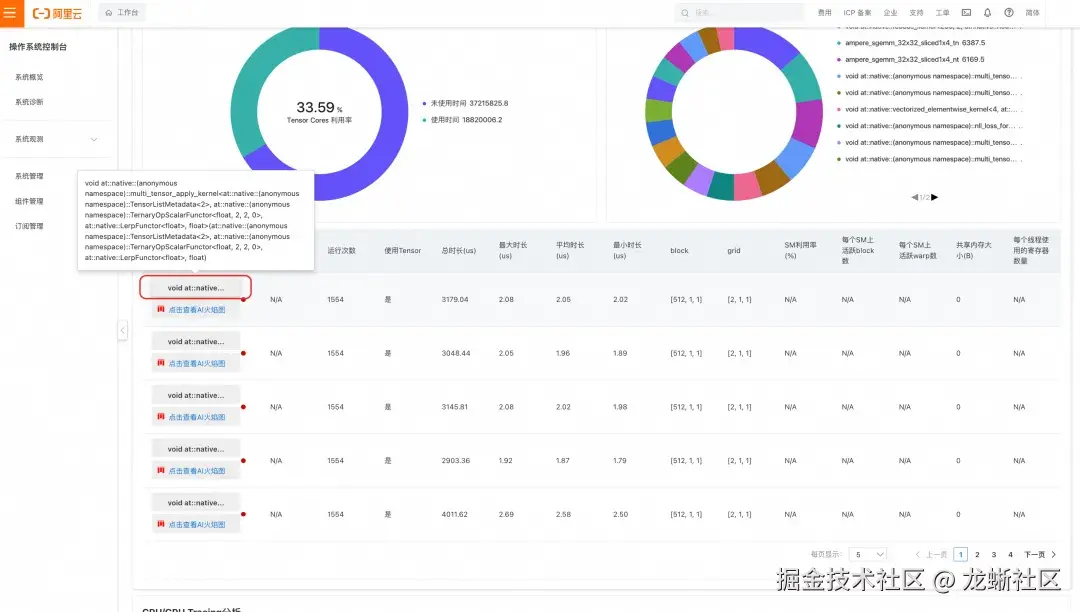Click the magnifier search icon

pyautogui.click(x=685, y=13)
